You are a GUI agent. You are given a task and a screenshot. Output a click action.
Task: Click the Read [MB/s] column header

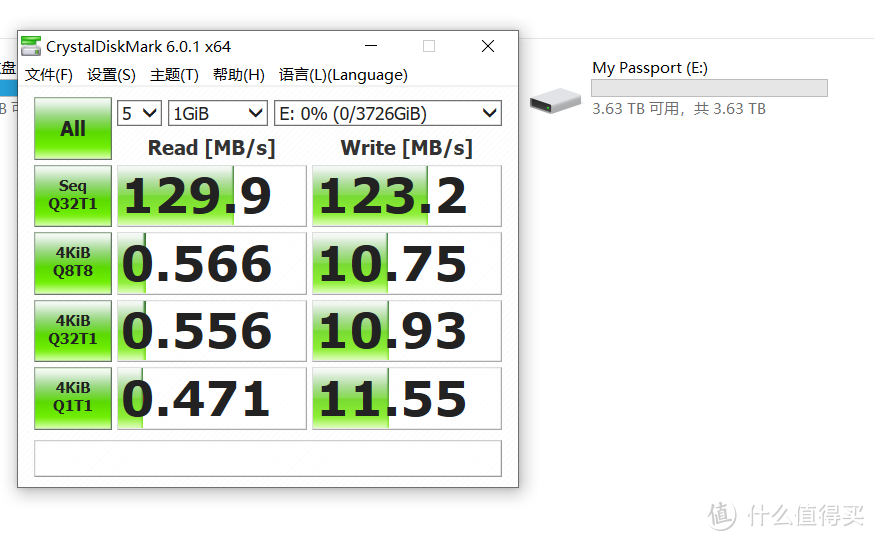click(212, 148)
